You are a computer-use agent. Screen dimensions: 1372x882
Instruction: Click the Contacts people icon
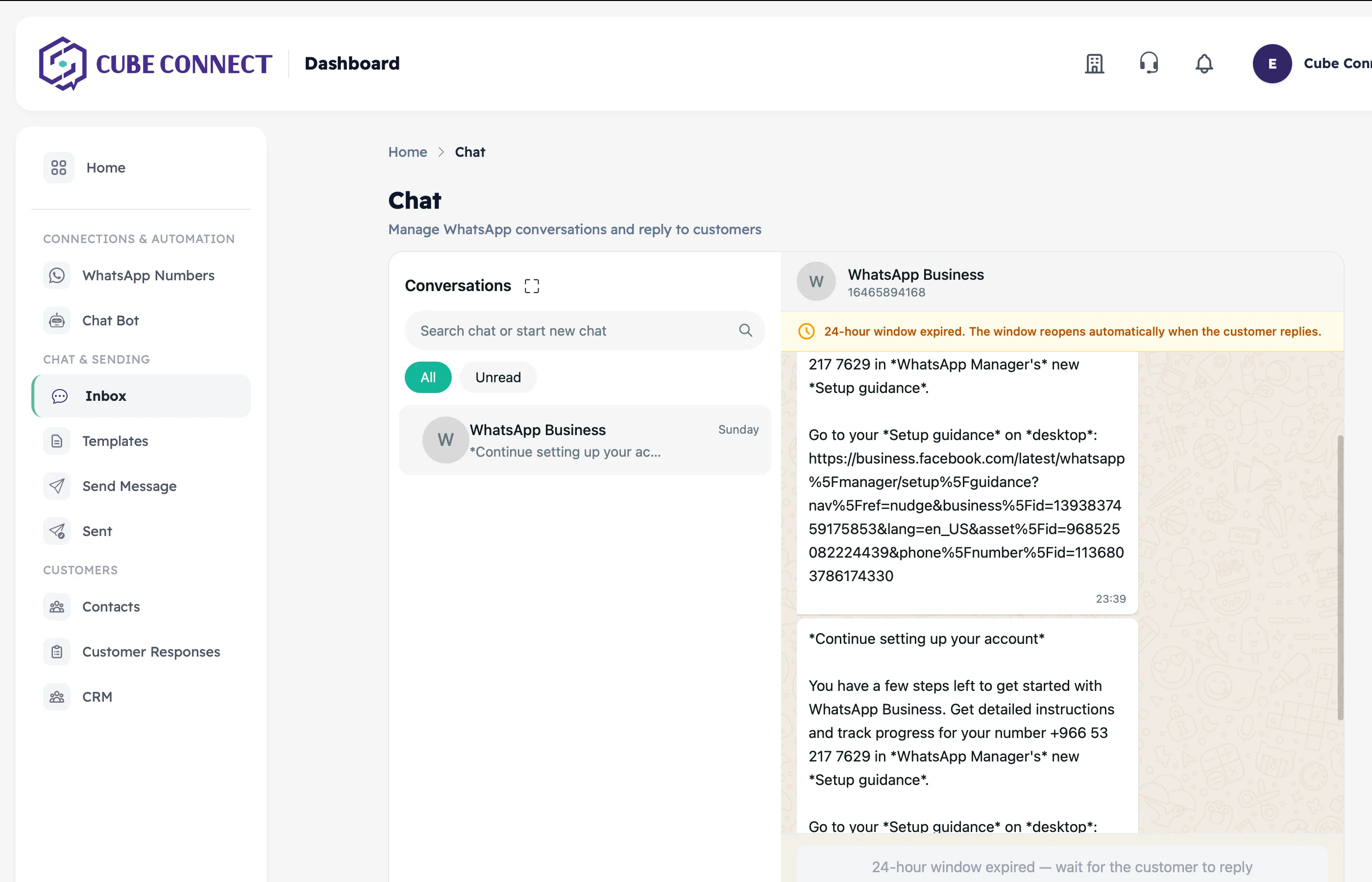[x=57, y=607]
